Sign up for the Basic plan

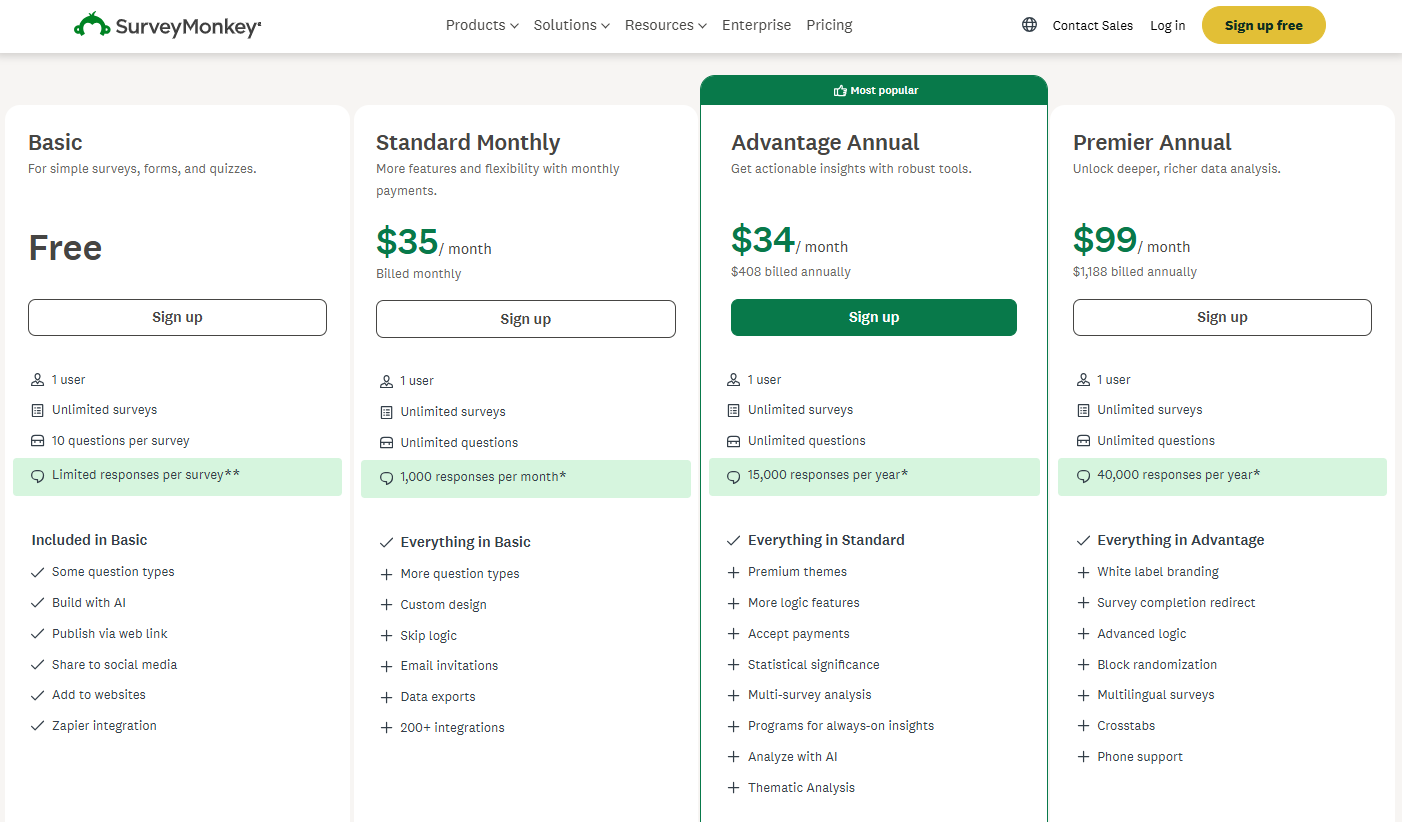(x=177, y=317)
